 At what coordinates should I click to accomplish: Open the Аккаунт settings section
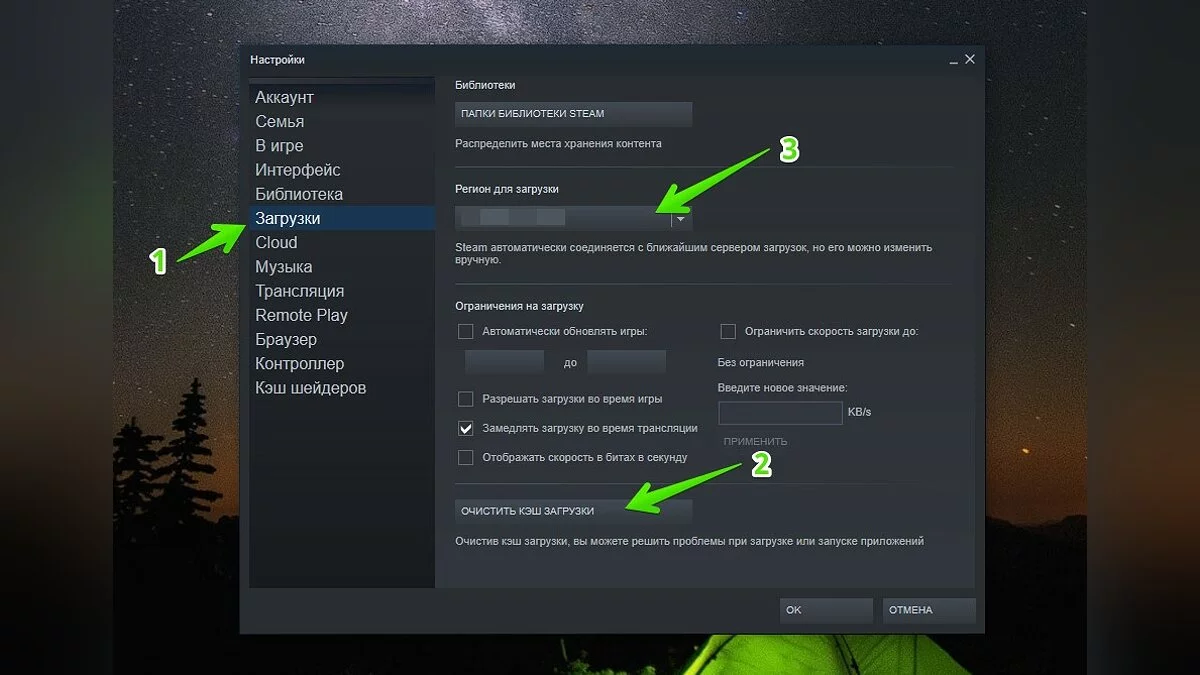pos(284,97)
